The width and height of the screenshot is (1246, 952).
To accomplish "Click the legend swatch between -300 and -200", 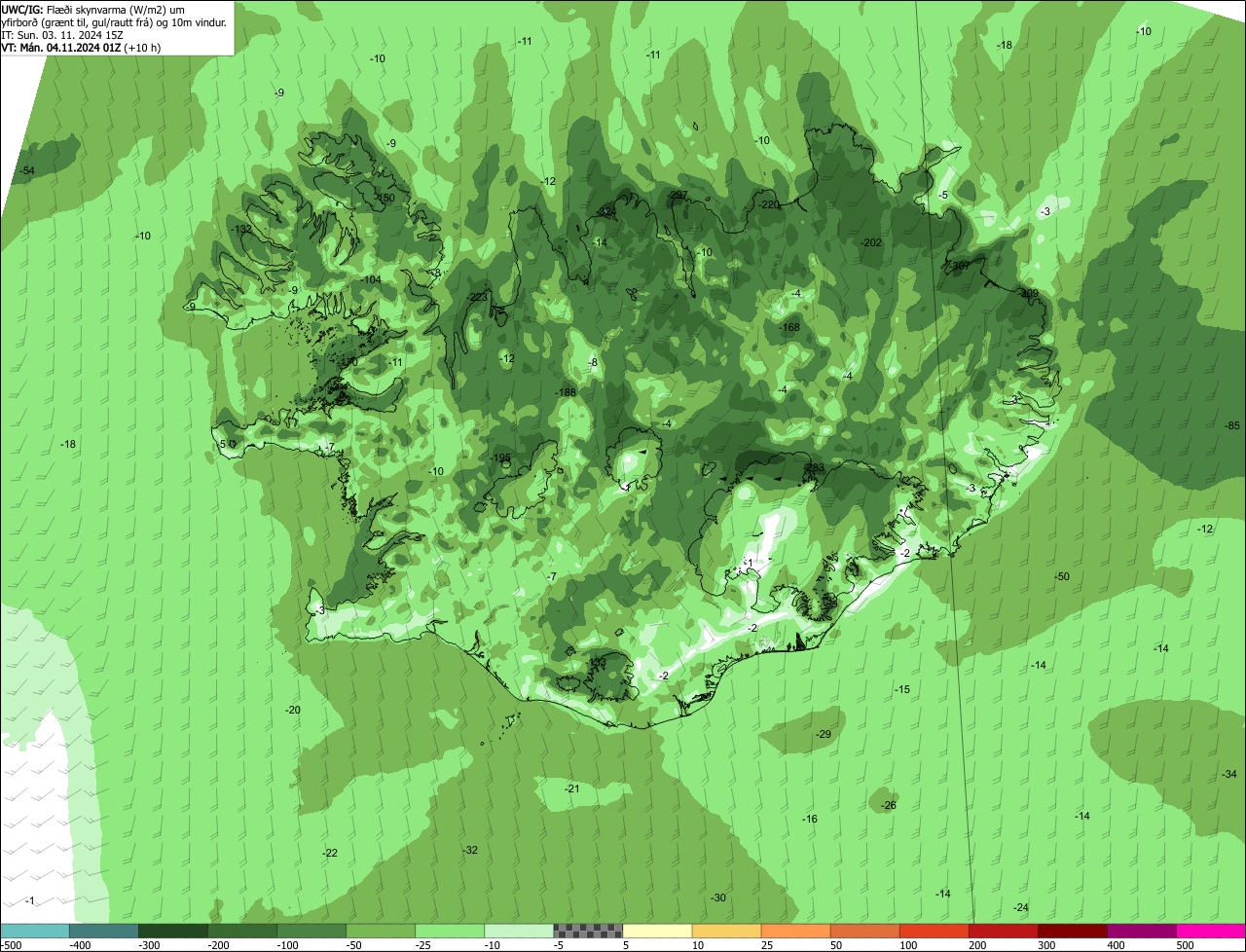I will [x=173, y=931].
